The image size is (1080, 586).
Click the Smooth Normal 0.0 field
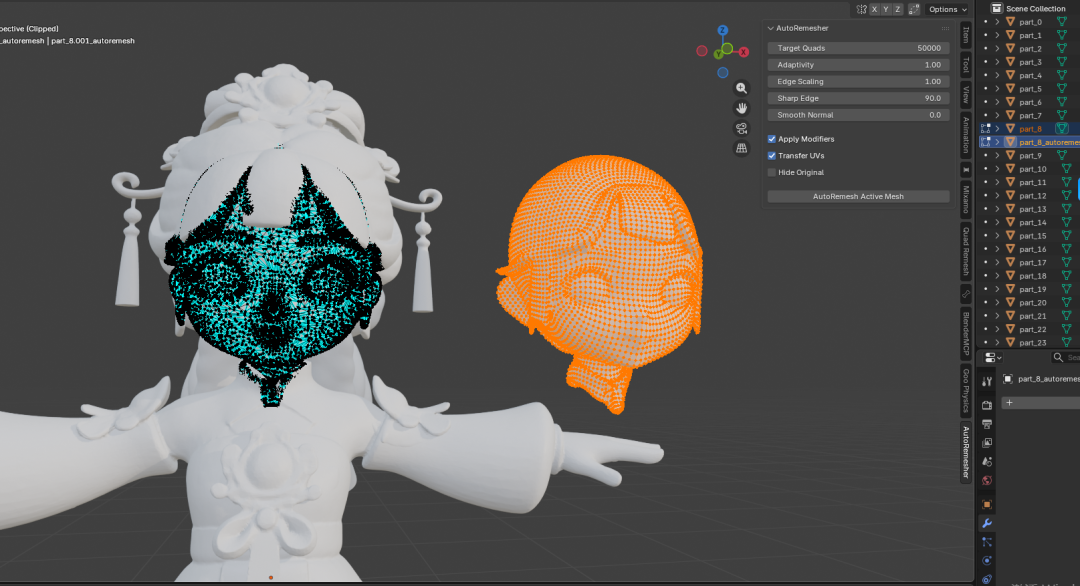point(858,115)
